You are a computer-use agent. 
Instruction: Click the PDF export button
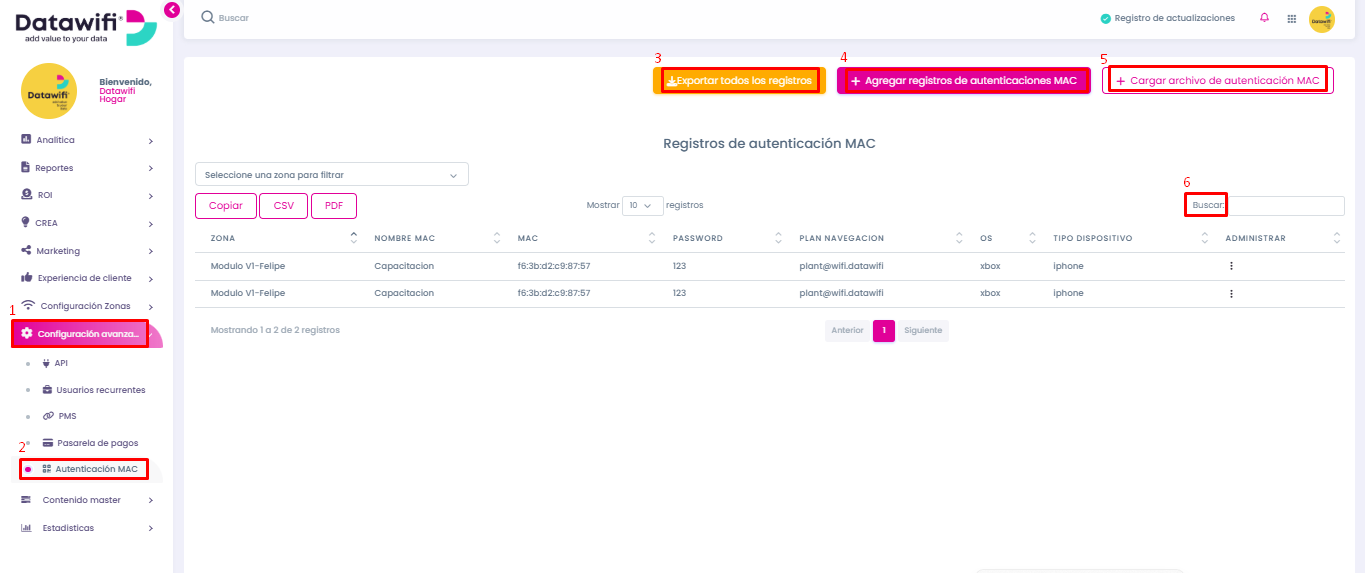click(x=334, y=206)
